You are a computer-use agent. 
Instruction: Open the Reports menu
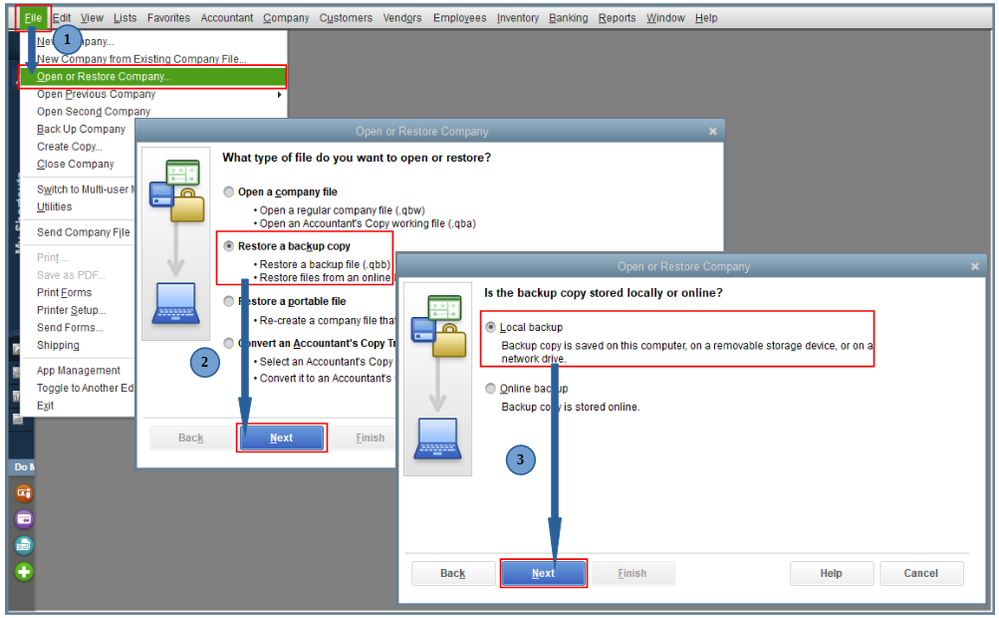coord(617,18)
